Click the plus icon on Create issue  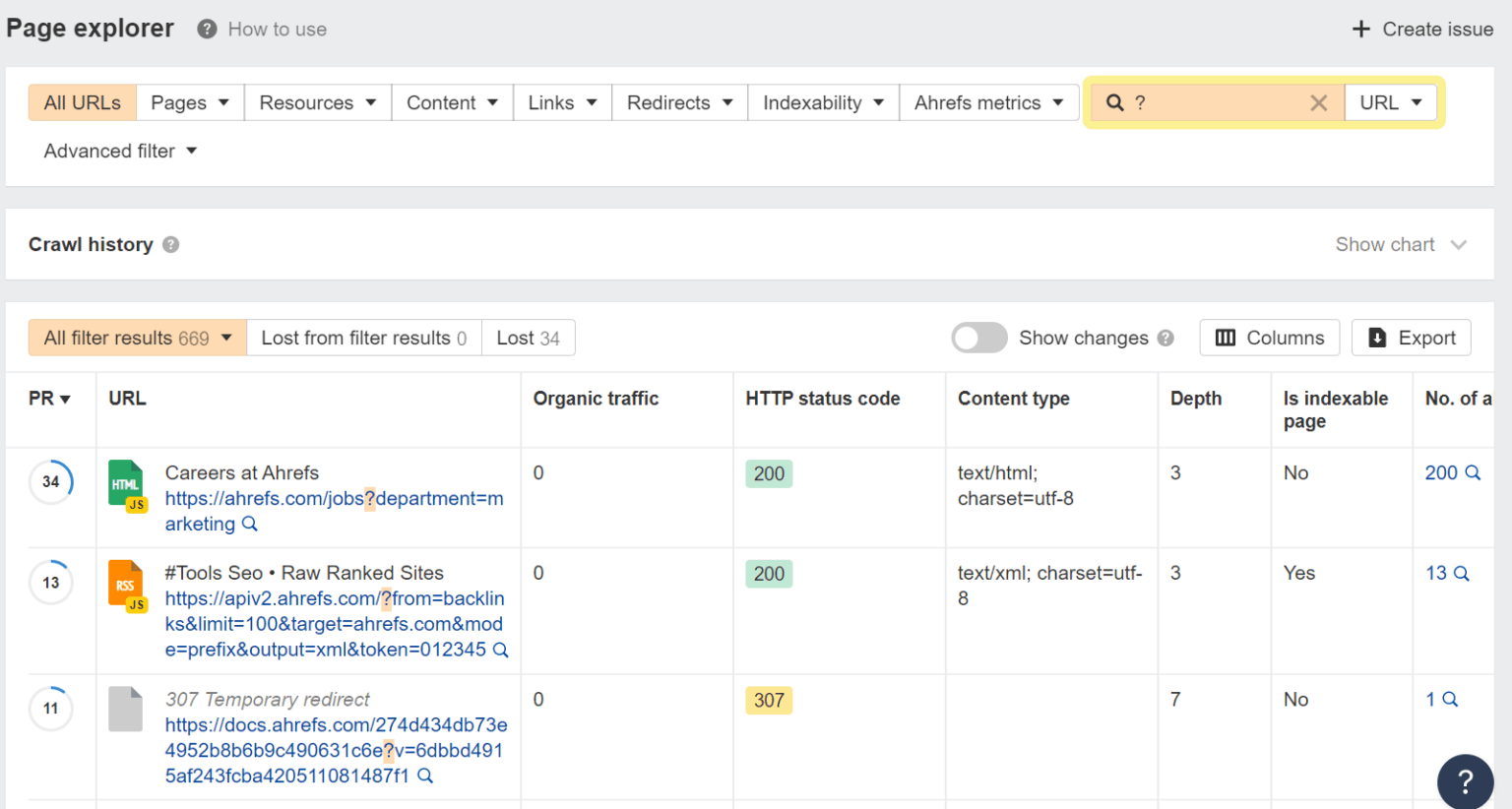click(x=1361, y=29)
